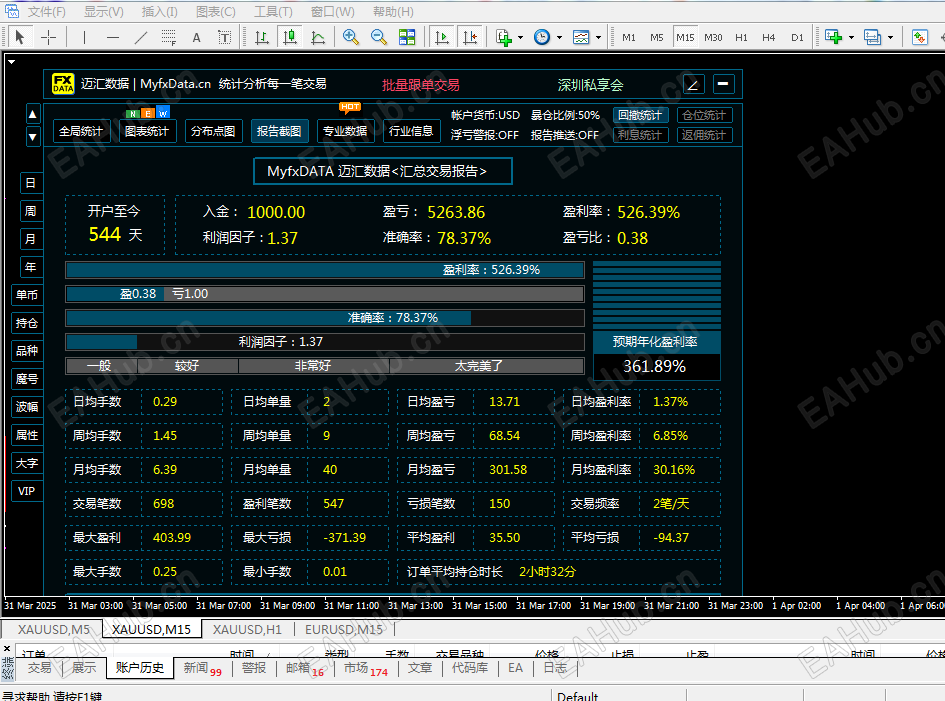
Task: Tile chart windows icon
Action: (x=407, y=37)
